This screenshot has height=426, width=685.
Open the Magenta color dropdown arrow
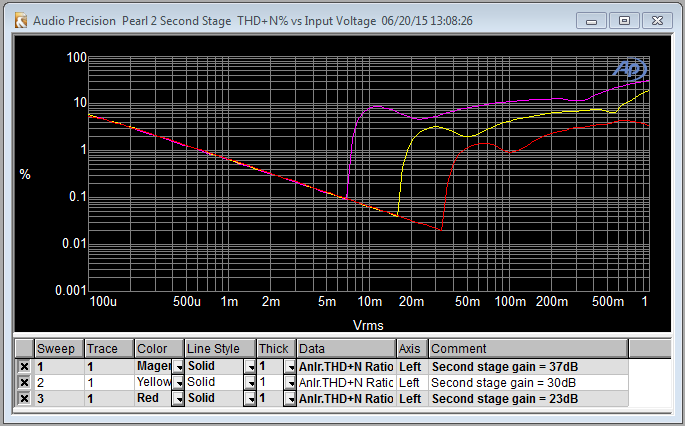[x=178, y=367]
